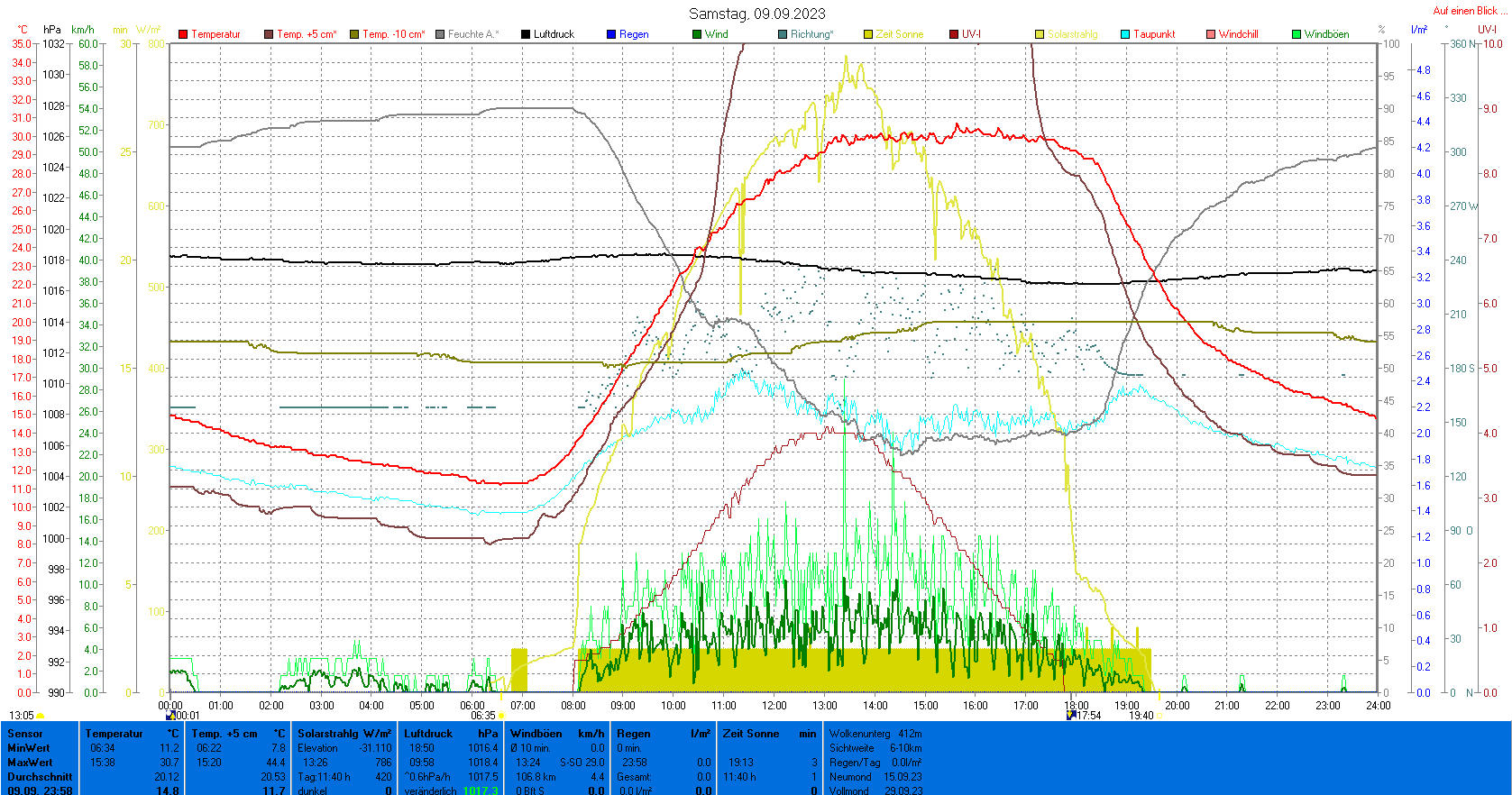Click the sun icon beside 13:05
The width and height of the screenshot is (1512, 795).
pyautogui.click(x=41, y=716)
